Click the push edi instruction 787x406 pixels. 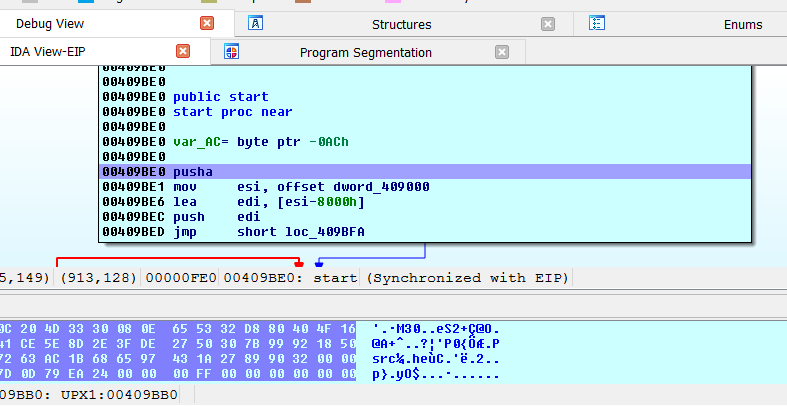215,217
